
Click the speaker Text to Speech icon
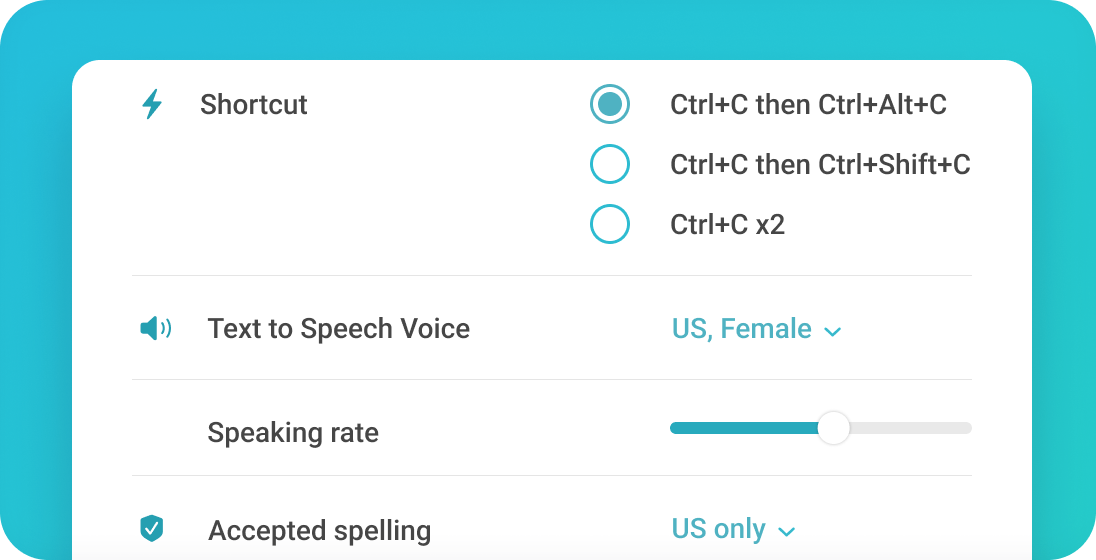point(155,328)
